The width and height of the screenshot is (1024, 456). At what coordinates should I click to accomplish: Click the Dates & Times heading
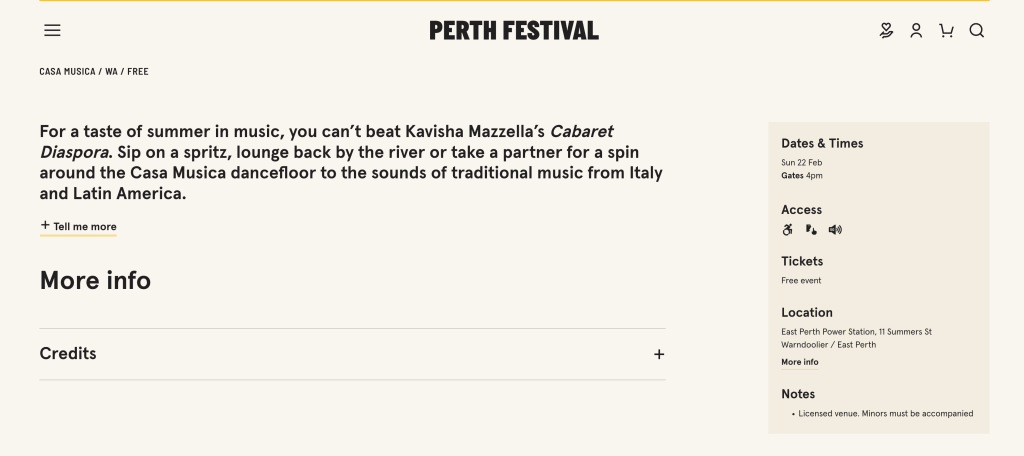822,143
